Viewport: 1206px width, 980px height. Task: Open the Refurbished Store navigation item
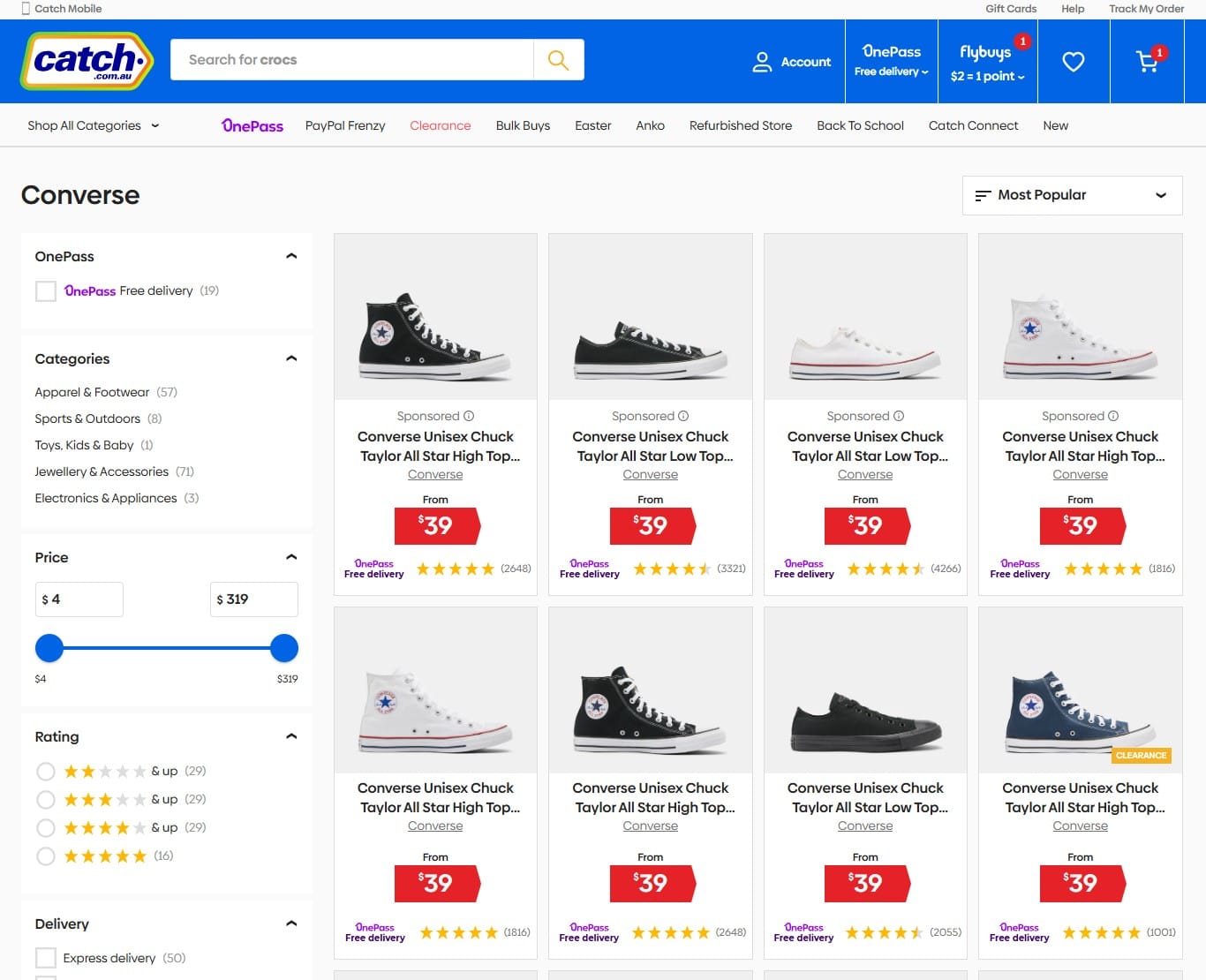740,125
